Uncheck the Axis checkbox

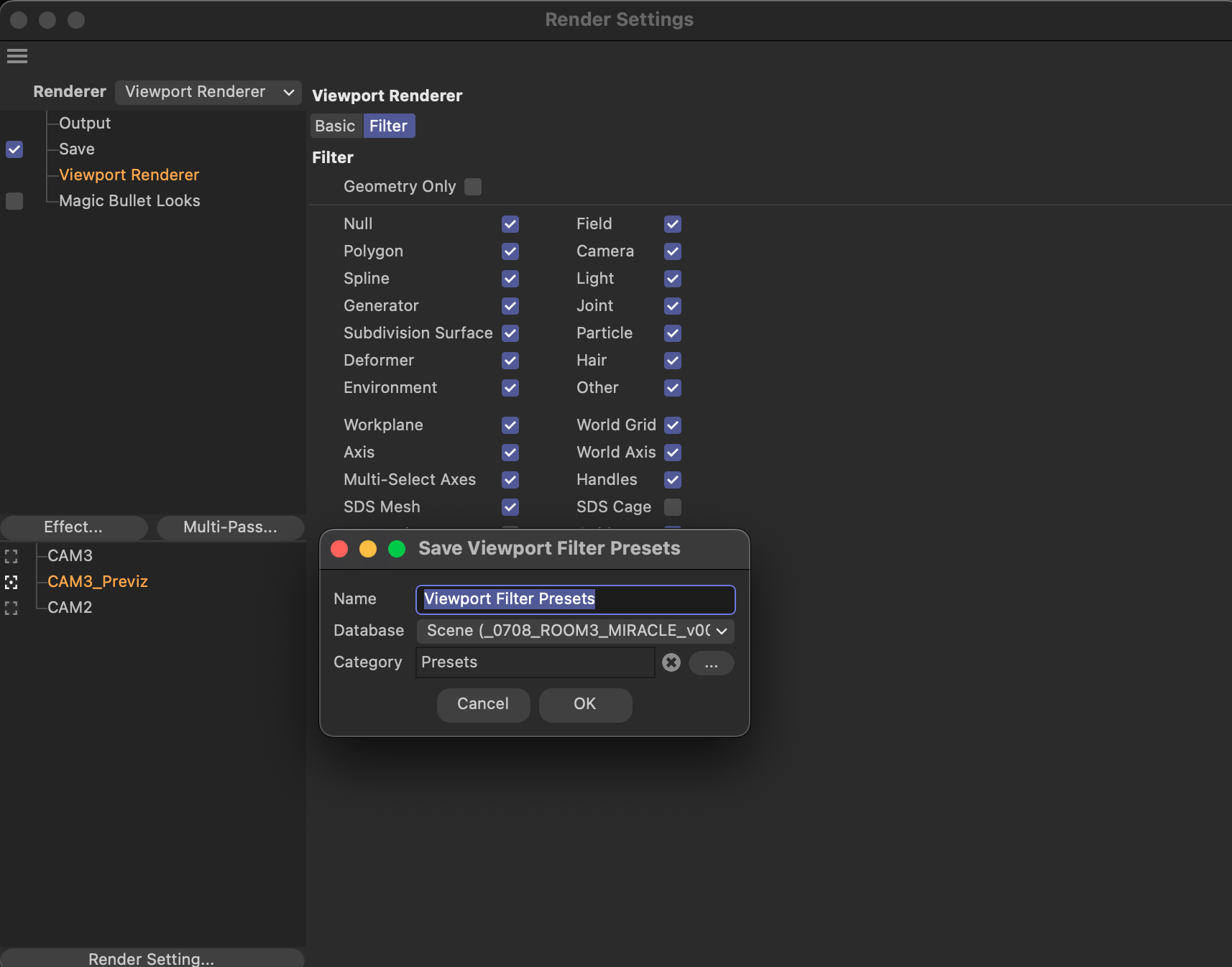click(x=510, y=453)
